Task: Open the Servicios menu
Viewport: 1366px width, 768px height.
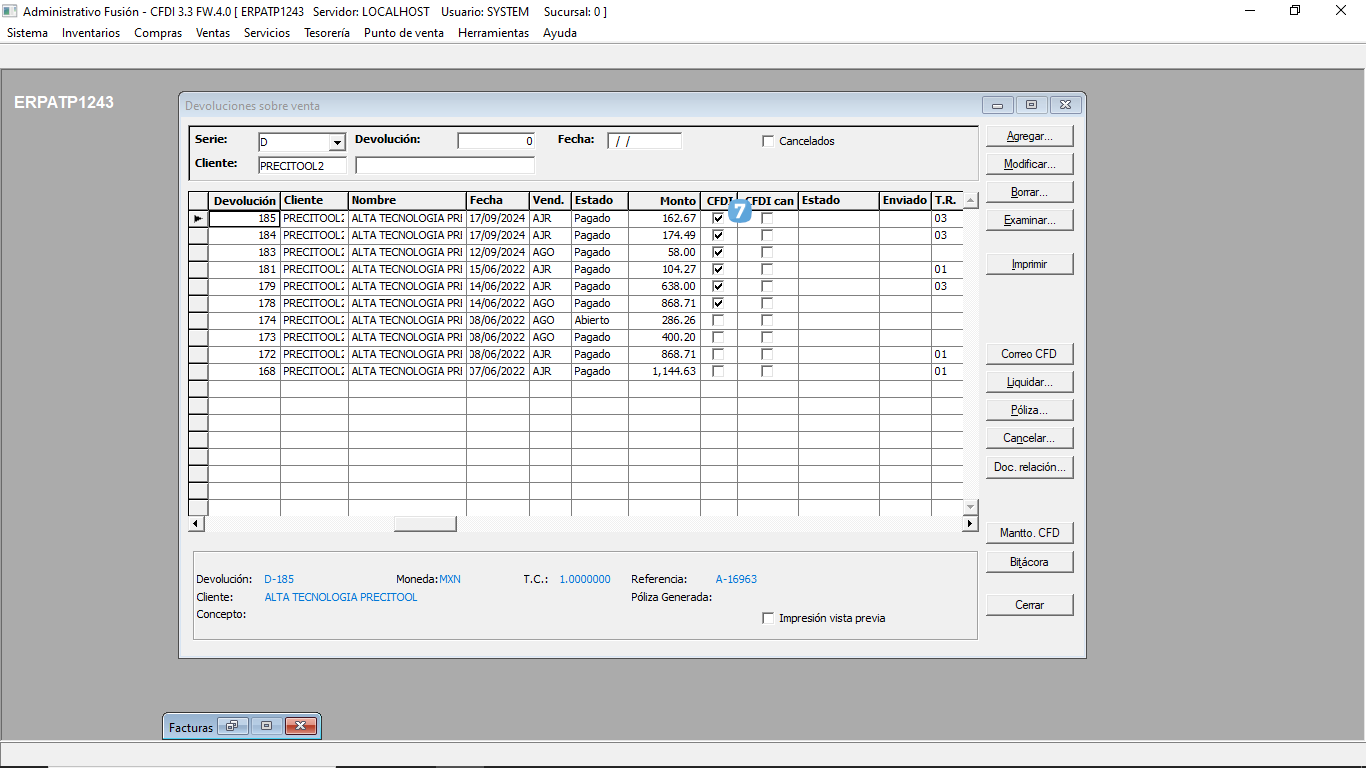Action: click(267, 33)
